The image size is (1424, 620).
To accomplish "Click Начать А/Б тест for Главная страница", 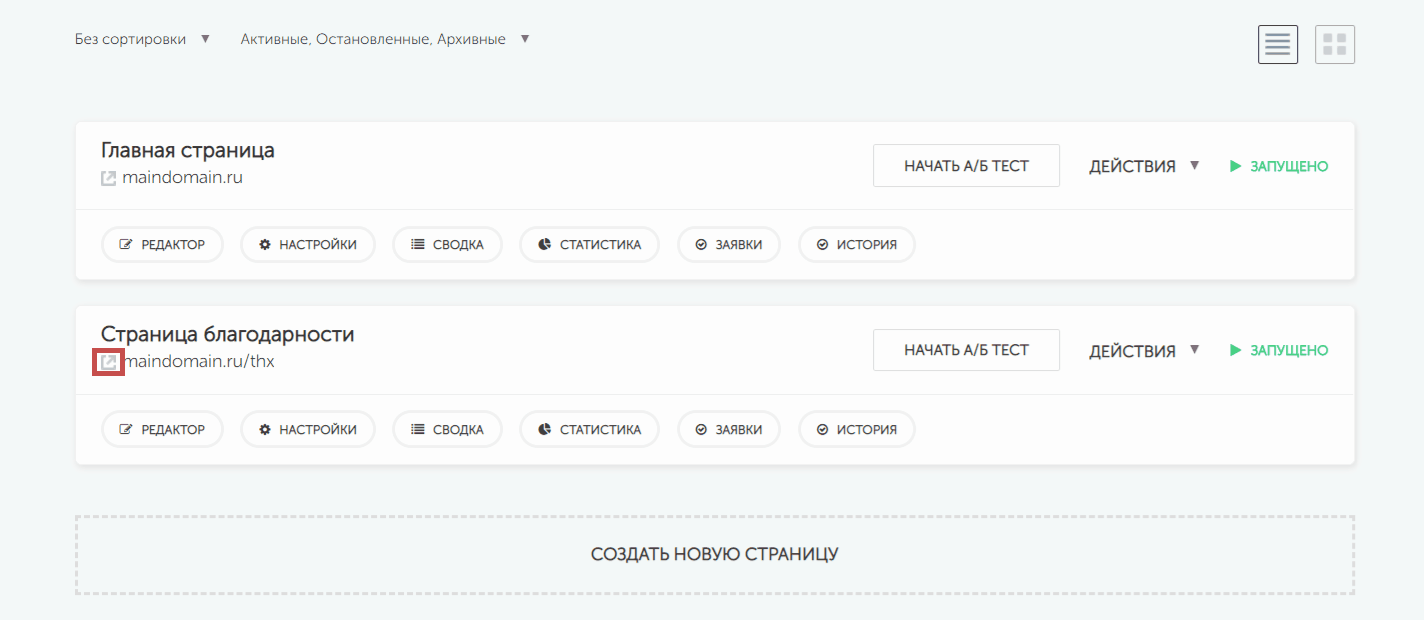I will pos(966,166).
